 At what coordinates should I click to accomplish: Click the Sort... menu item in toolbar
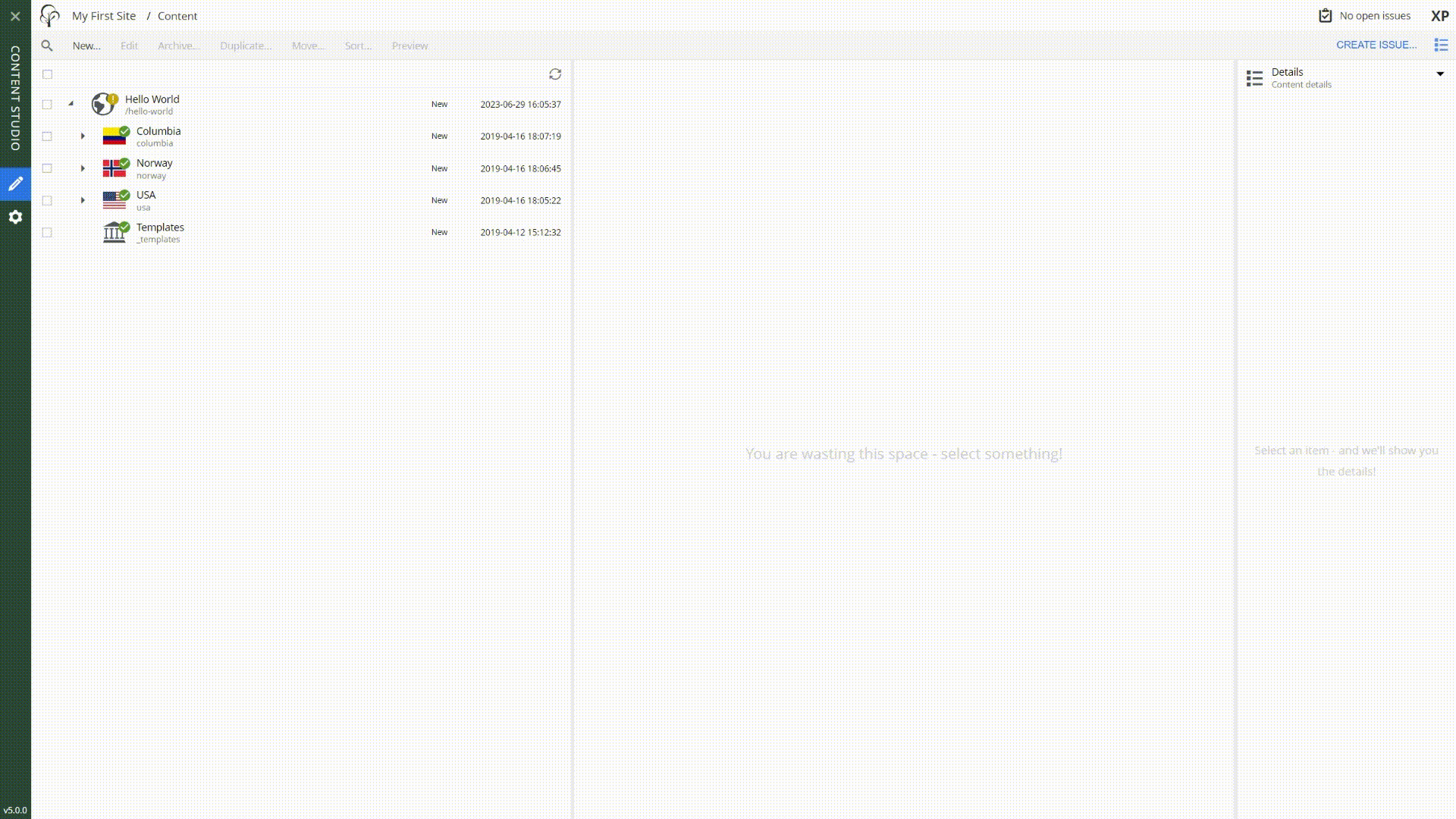357,45
